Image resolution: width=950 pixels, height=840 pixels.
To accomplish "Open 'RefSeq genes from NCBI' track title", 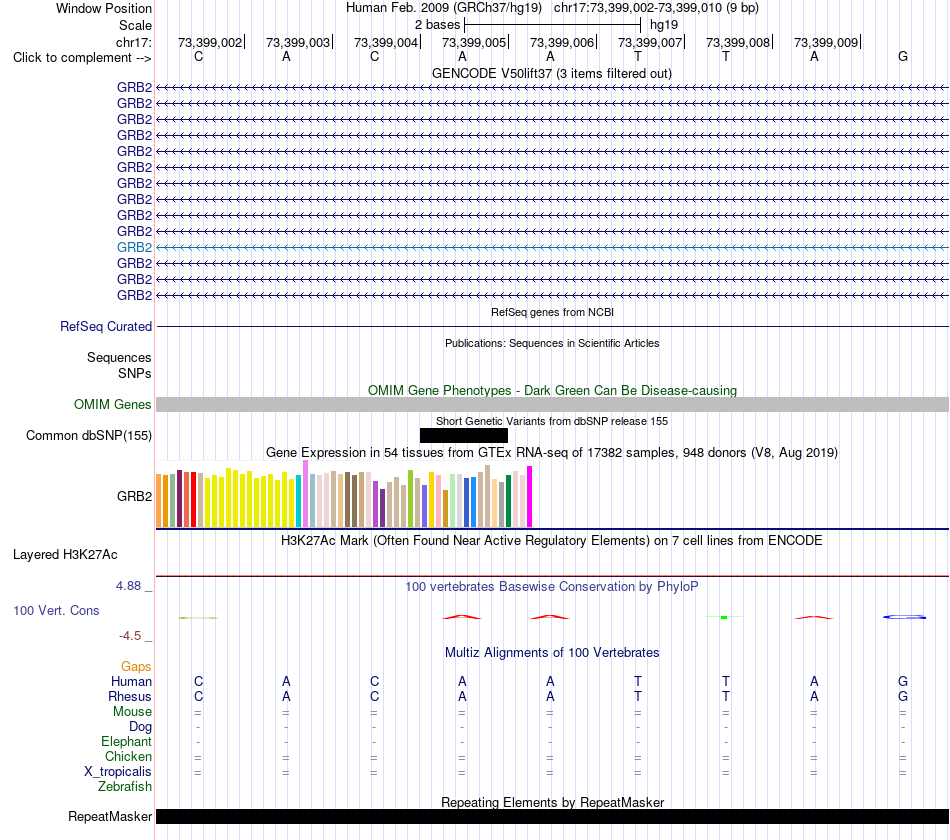I will pos(552,312).
